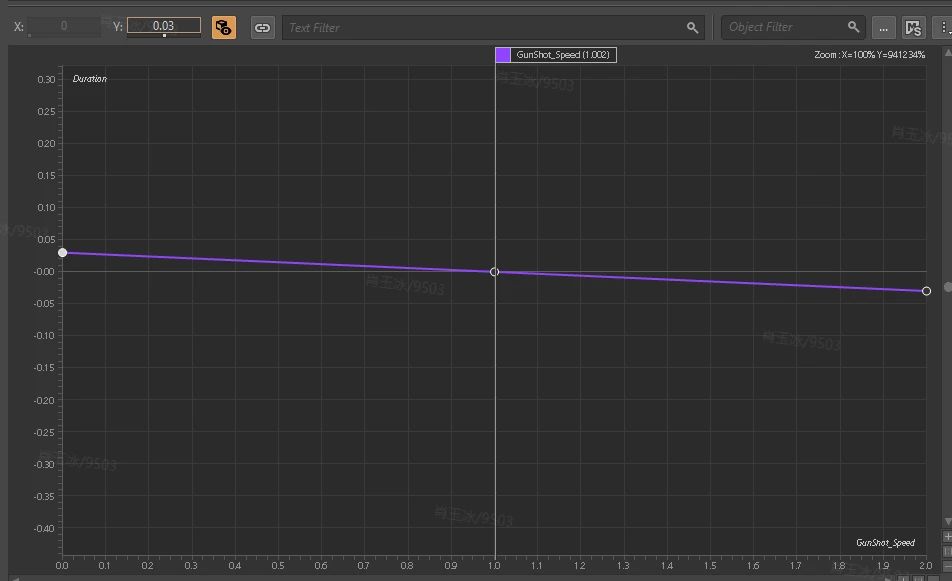Open the vertical three-dots options menu
The image size is (952, 581).
point(943,27)
